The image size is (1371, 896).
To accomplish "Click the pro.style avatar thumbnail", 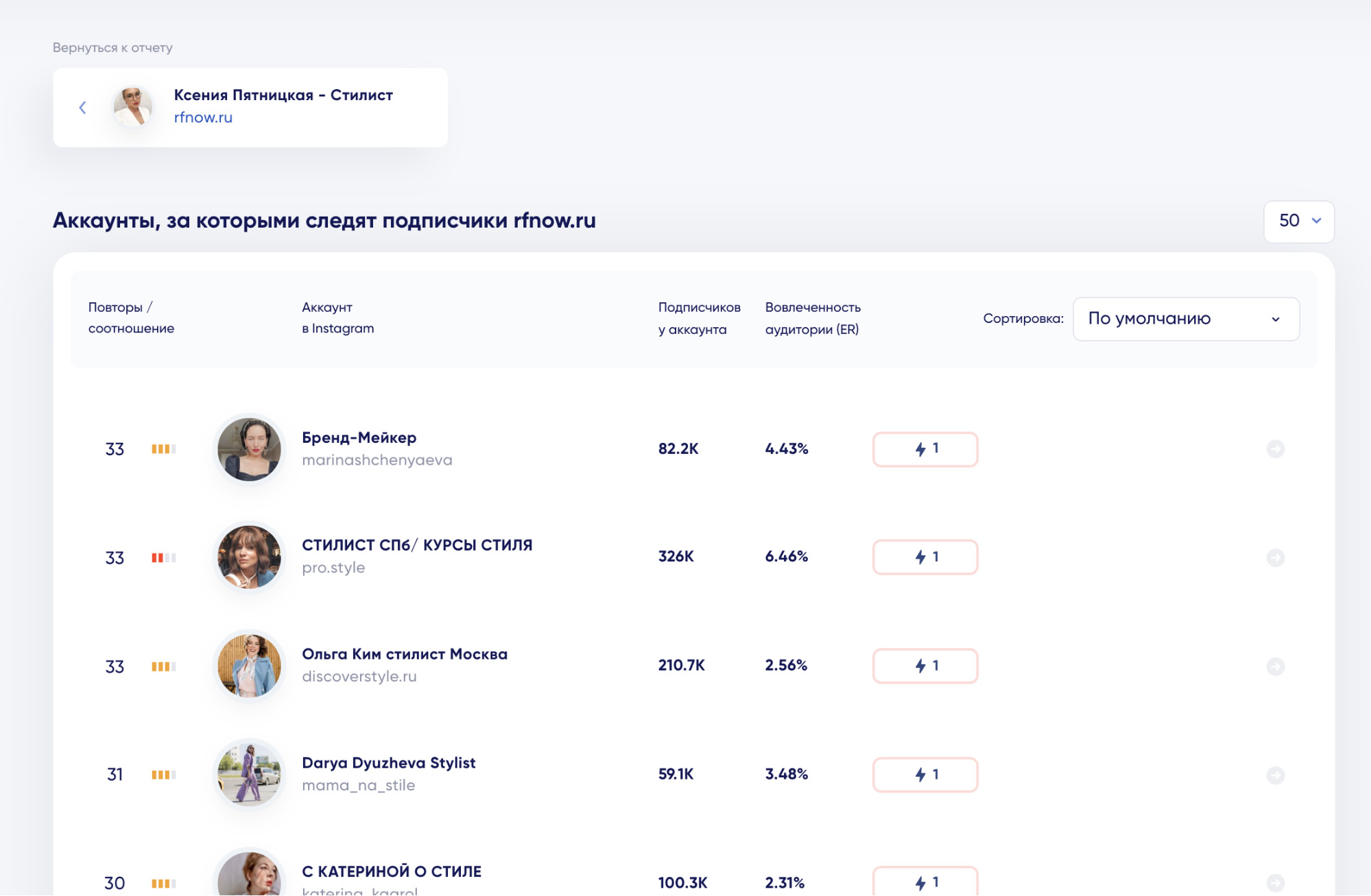I will [x=249, y=557].
